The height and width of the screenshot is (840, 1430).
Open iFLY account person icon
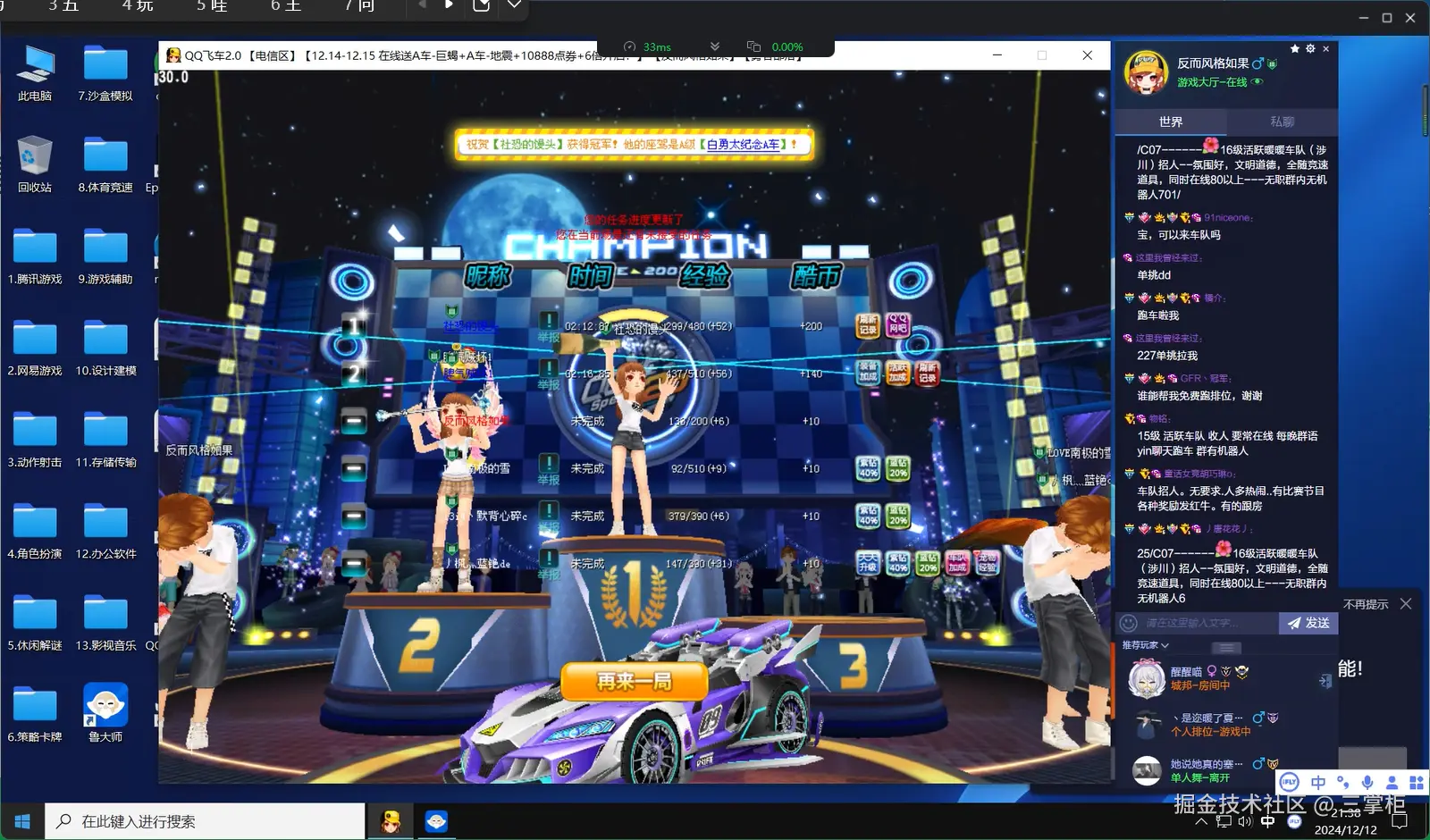(x=1392, y=782)
